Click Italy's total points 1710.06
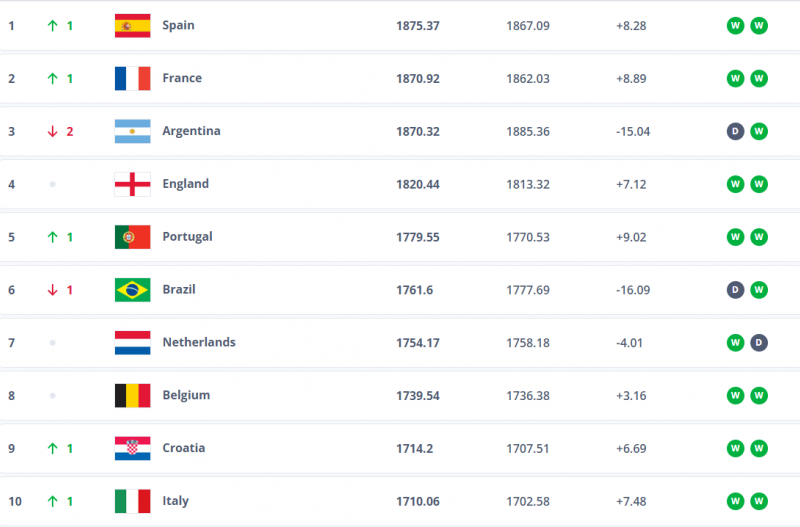The width and height of the screenshot is (800, 527). click(418, 501)
